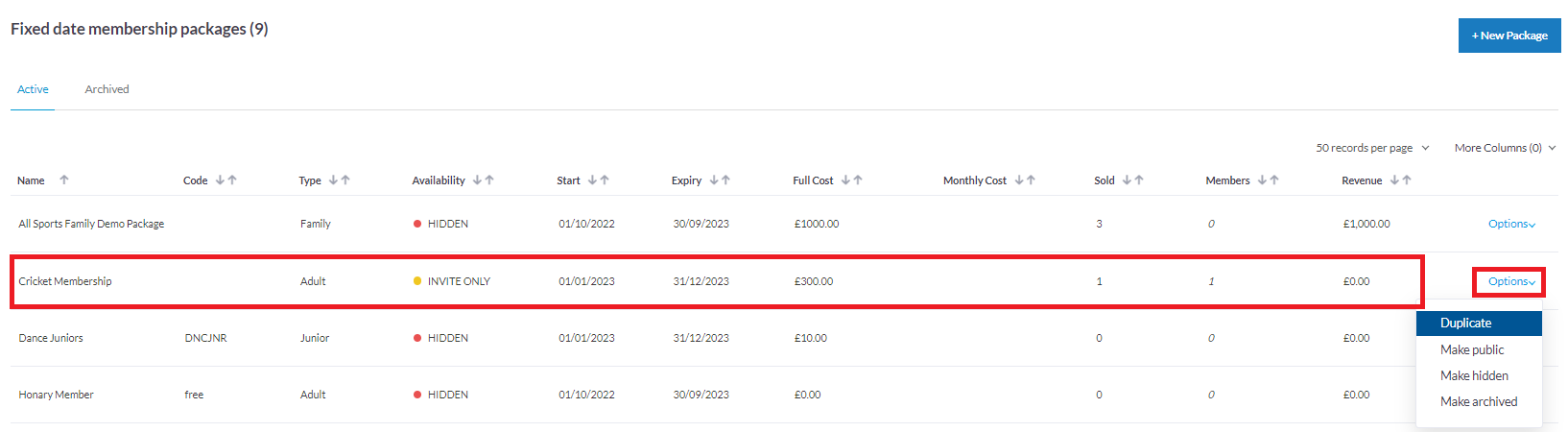The image size is (1568, 432).
Task: Sort by Start date arrows
Action: coord(599,180)
